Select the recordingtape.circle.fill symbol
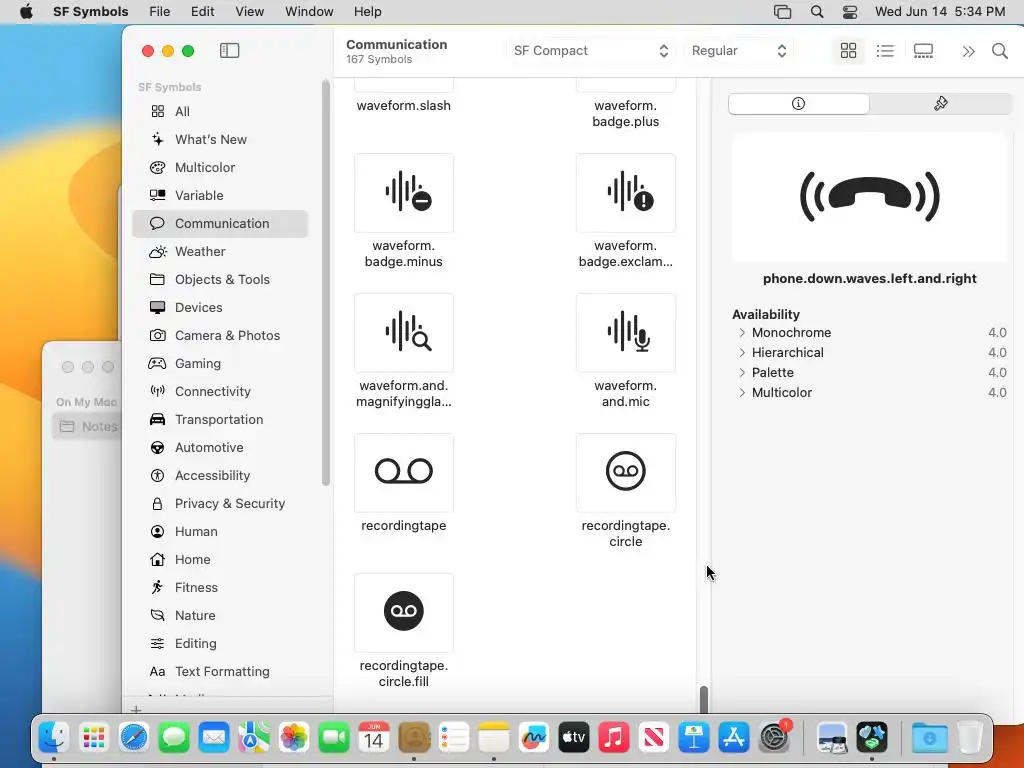1024x768 pixels. point(404,613)
